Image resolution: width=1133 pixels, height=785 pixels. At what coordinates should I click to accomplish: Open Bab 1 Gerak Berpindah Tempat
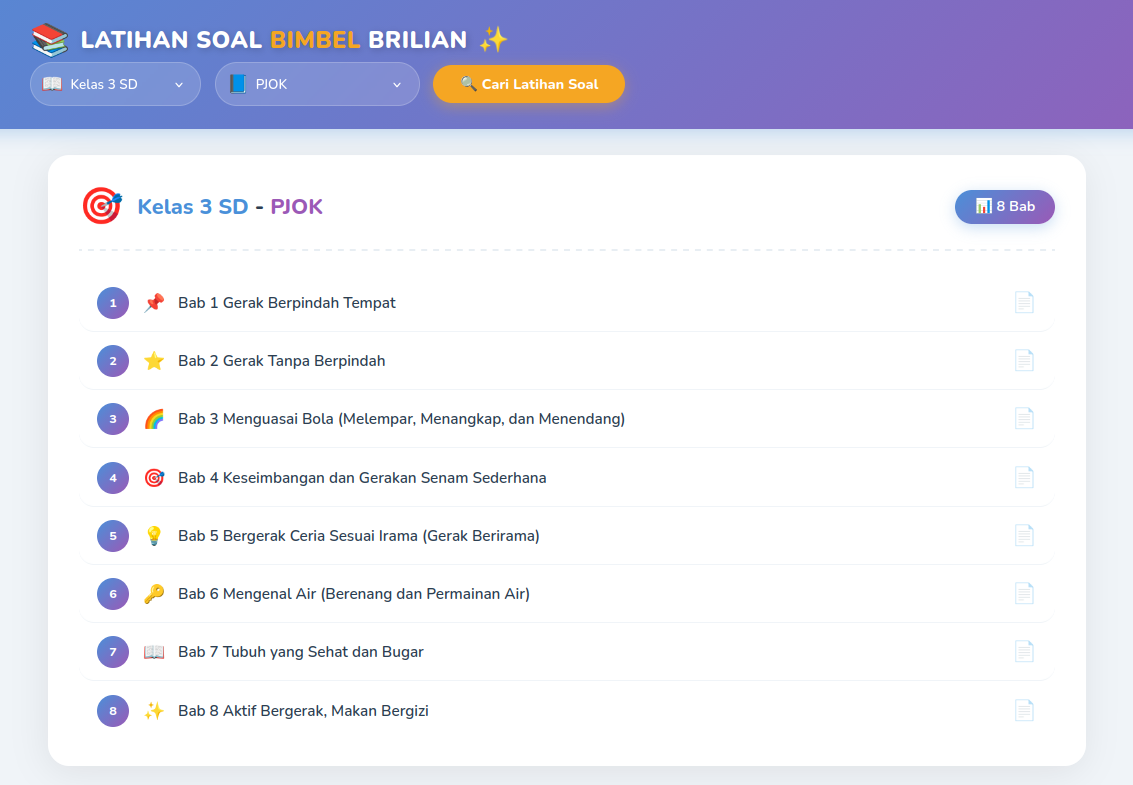566,302
